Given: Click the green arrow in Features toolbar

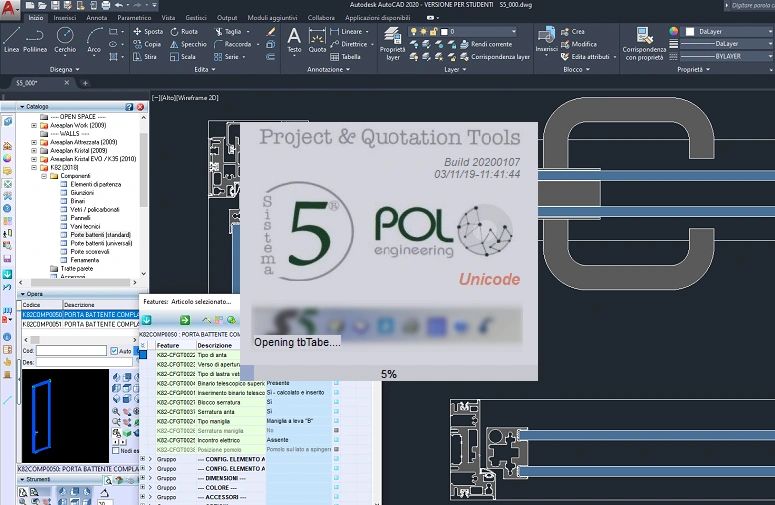Looking at the screenshot, I should click(184, 320).
